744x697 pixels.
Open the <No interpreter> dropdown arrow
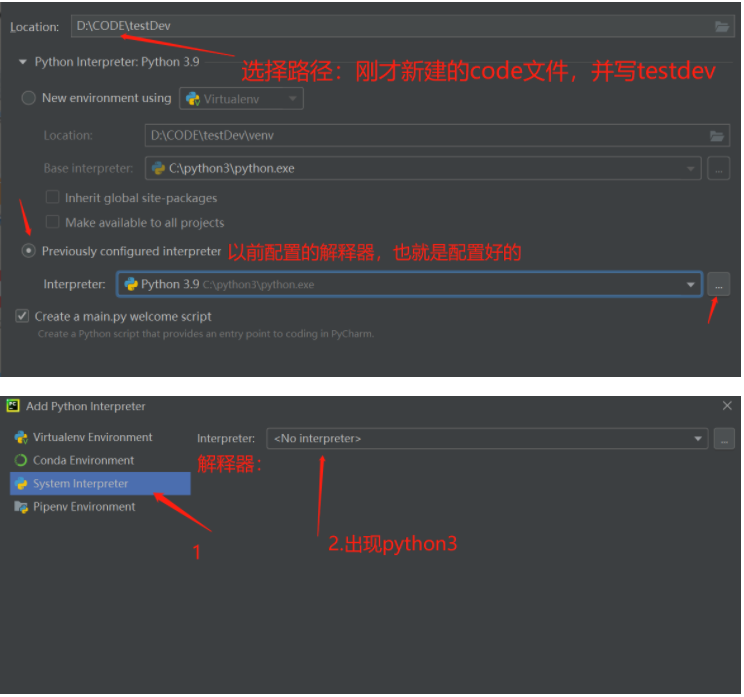698,438
